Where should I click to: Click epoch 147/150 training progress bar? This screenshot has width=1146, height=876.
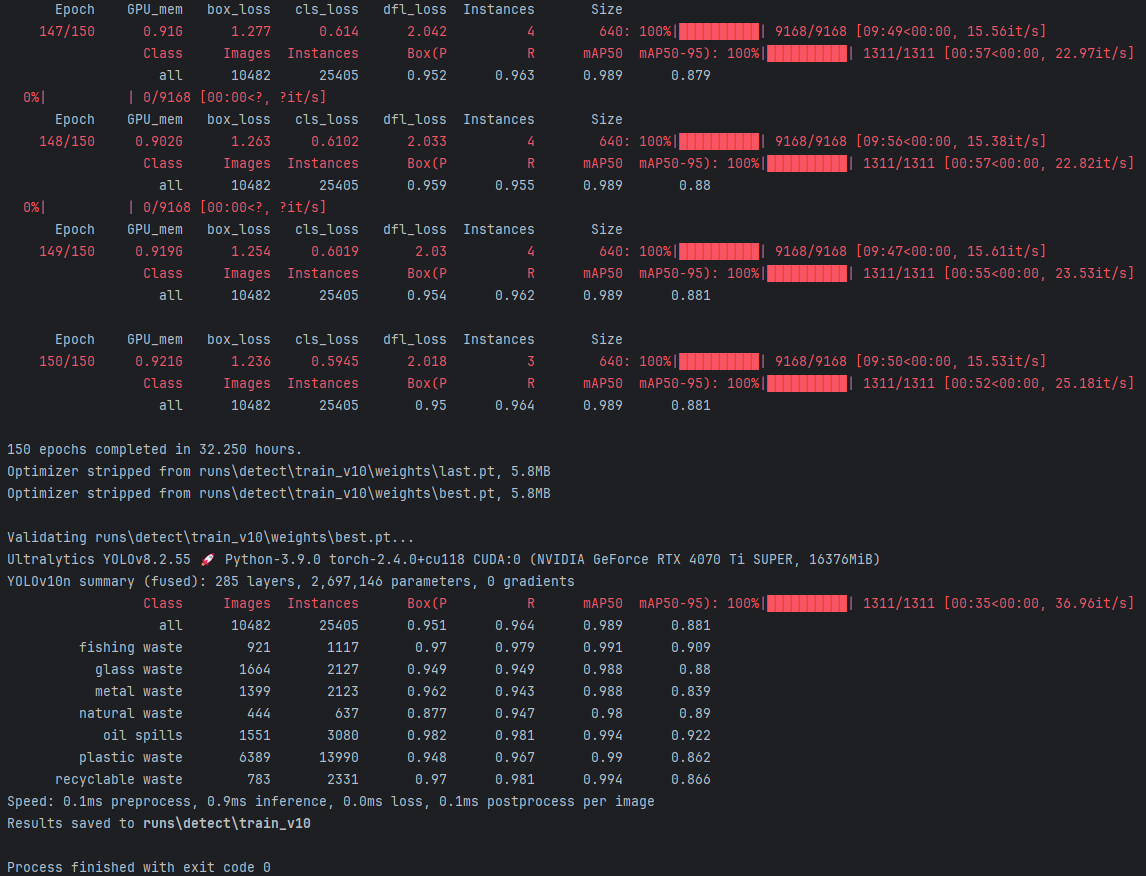point(719,31)
